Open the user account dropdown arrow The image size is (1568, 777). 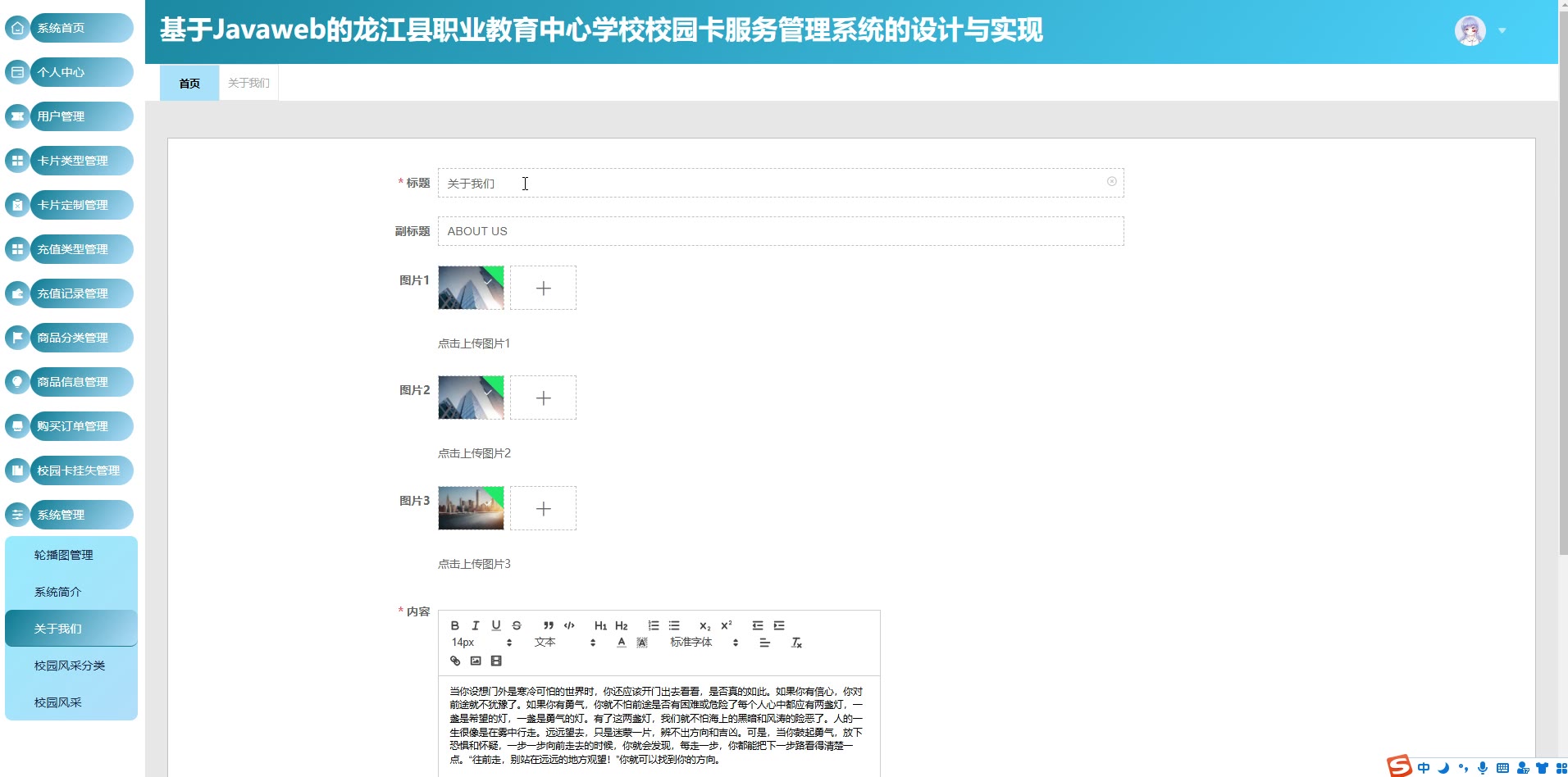[1502, 31]
